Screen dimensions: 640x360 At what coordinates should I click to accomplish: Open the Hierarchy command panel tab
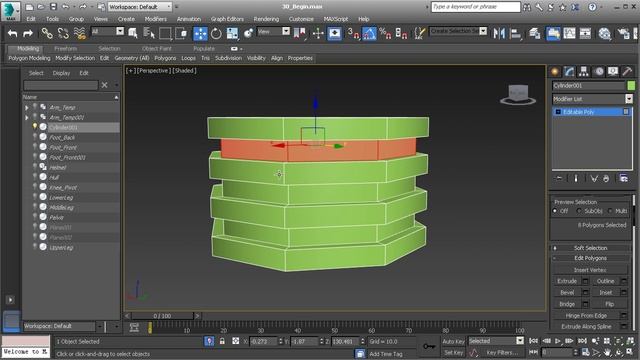[584, 72]
